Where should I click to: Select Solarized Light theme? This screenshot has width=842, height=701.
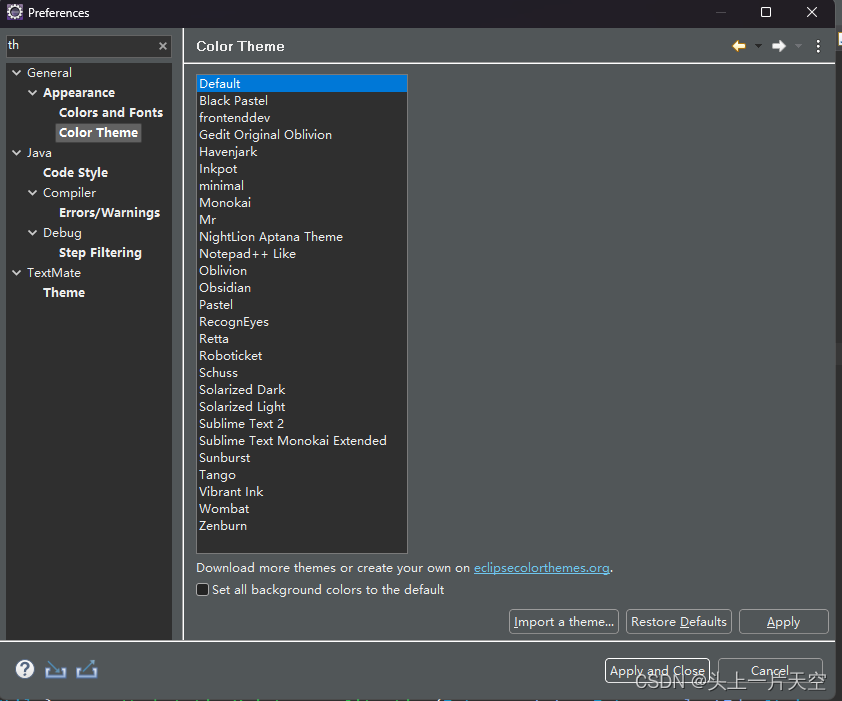302,407
